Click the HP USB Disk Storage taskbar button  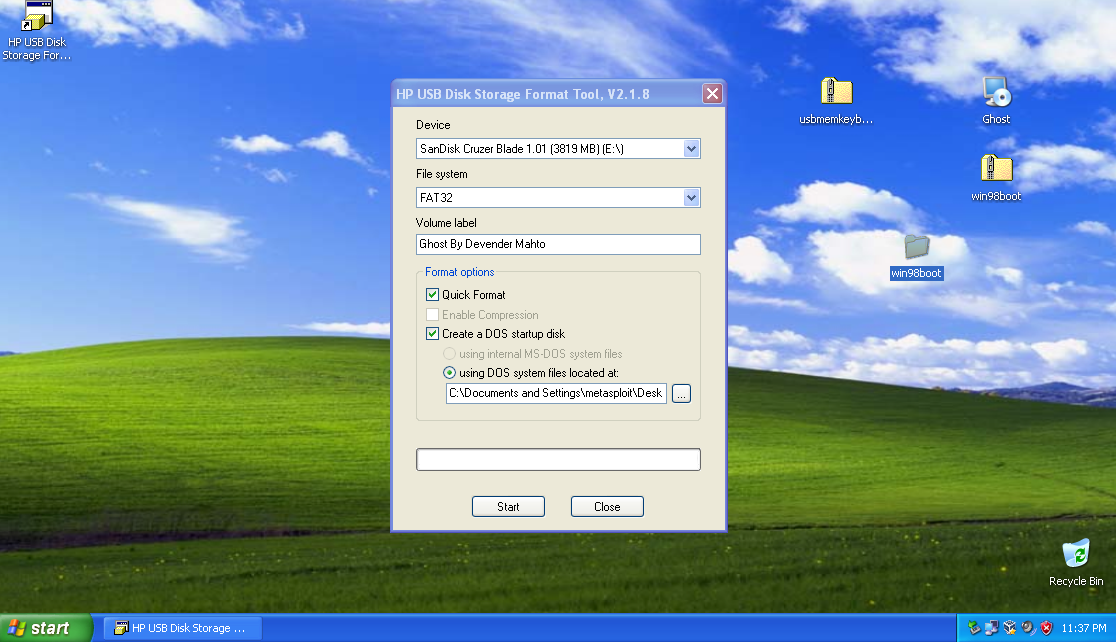point(183,628)
